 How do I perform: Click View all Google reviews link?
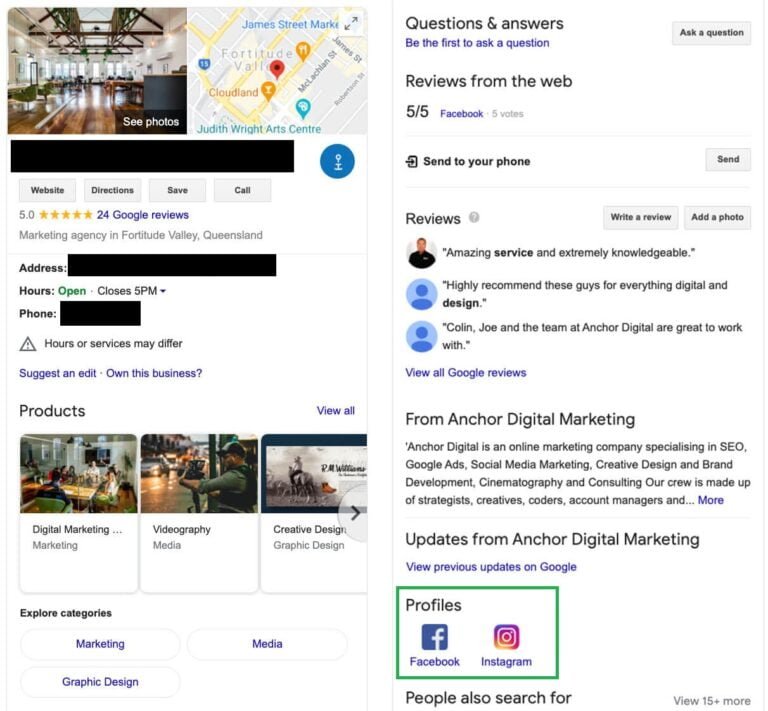465,373
